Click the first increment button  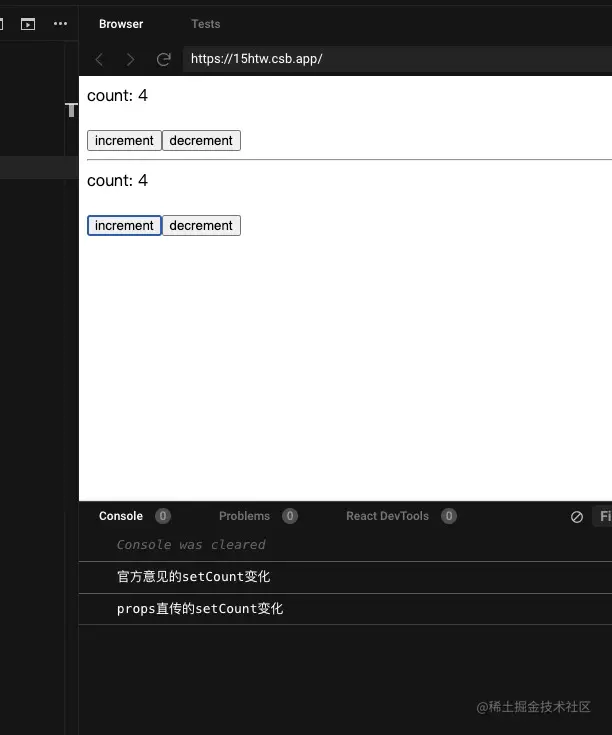coord(124,141)
